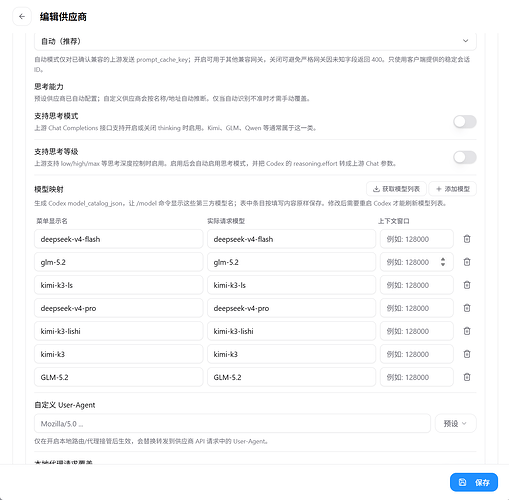The image size is (509, 500).
Task: Remove the kimi-k3-lishi model row
Action: [467, 331]
